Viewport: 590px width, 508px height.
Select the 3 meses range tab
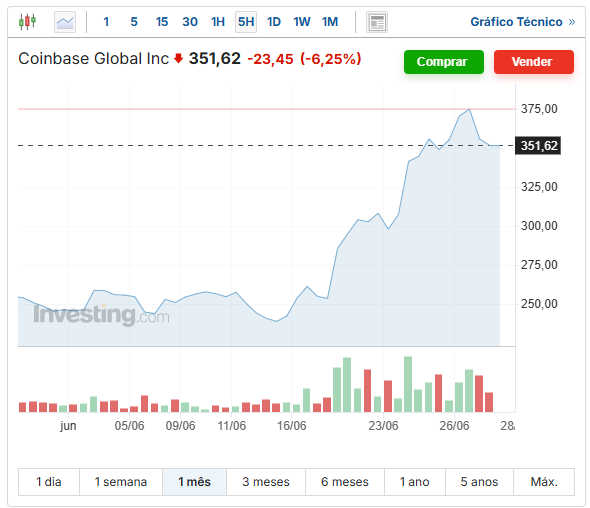point(266,482)
